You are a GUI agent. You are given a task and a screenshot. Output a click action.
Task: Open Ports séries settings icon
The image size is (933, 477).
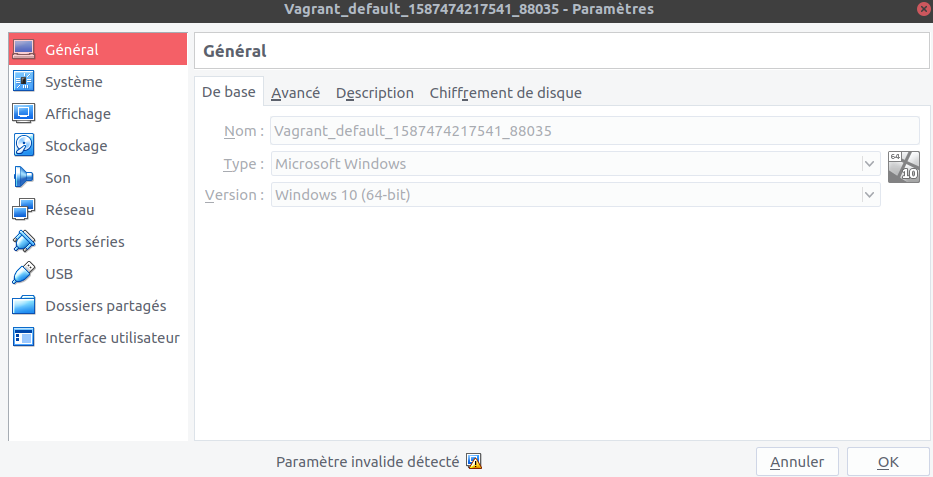click(x=25, y=242)
